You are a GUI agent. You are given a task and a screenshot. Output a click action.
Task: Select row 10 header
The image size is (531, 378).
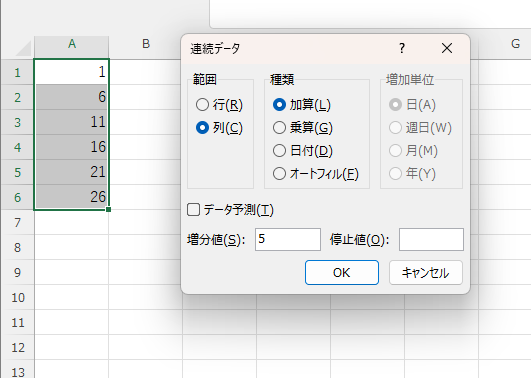point(18,298)
